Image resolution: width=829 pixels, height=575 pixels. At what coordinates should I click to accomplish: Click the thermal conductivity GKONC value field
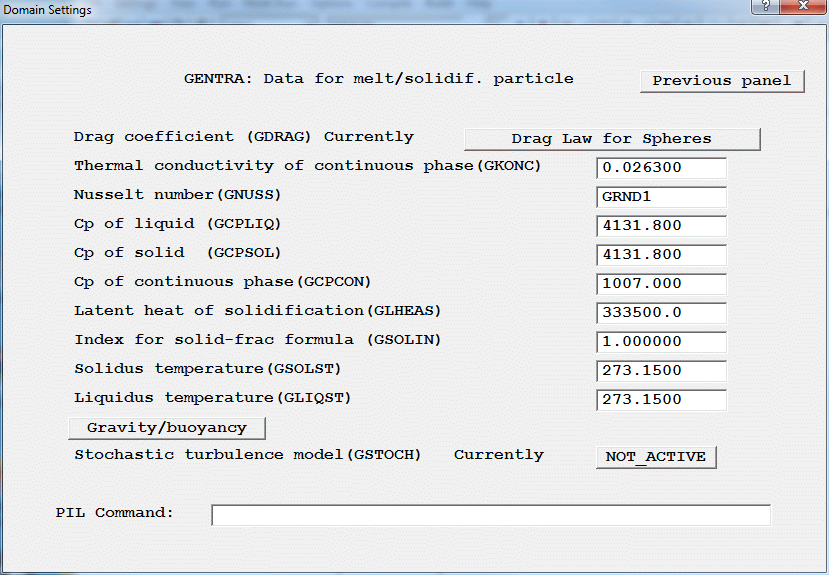tap(661, 168)
